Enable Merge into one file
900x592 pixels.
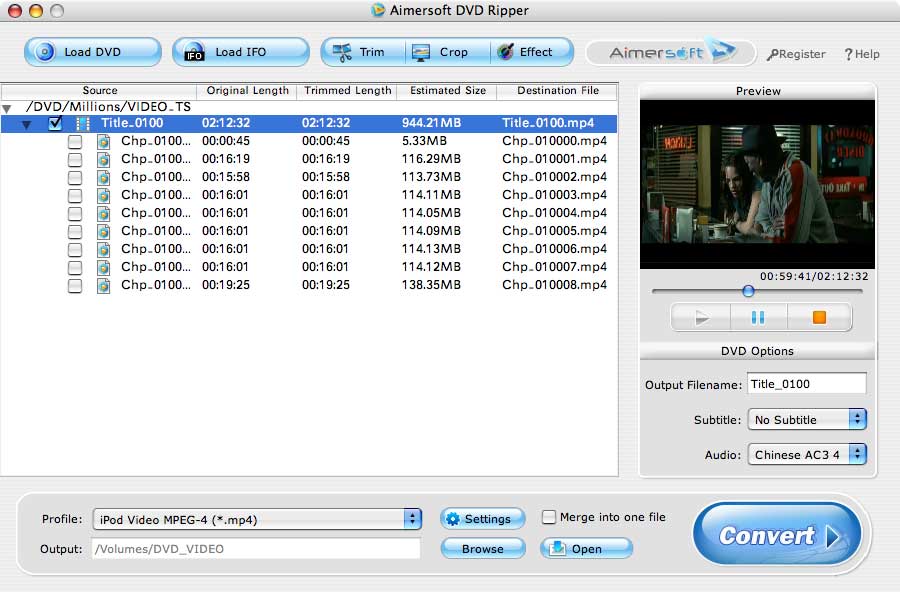pyautogui.click(x=549, y=517)
